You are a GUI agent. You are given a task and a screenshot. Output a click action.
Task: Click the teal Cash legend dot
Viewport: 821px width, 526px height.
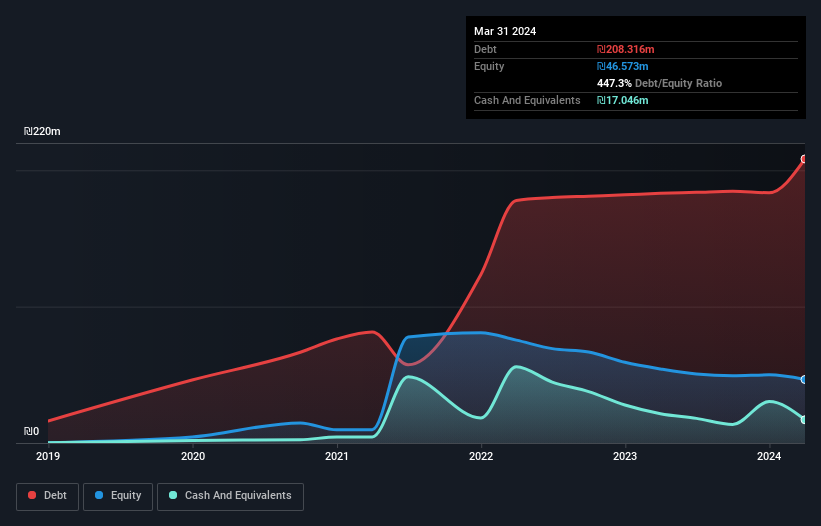[173, 495]
